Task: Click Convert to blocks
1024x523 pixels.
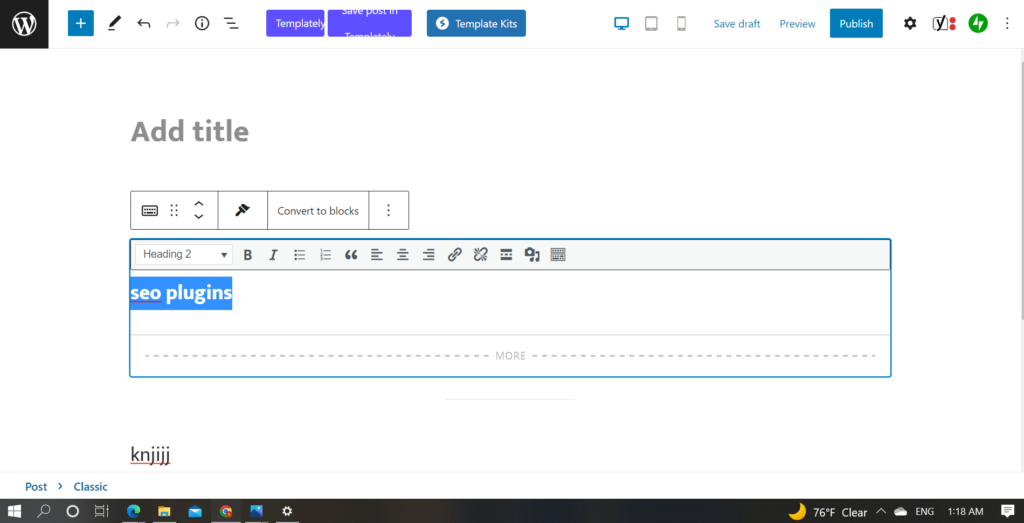Action: [318, 211]
